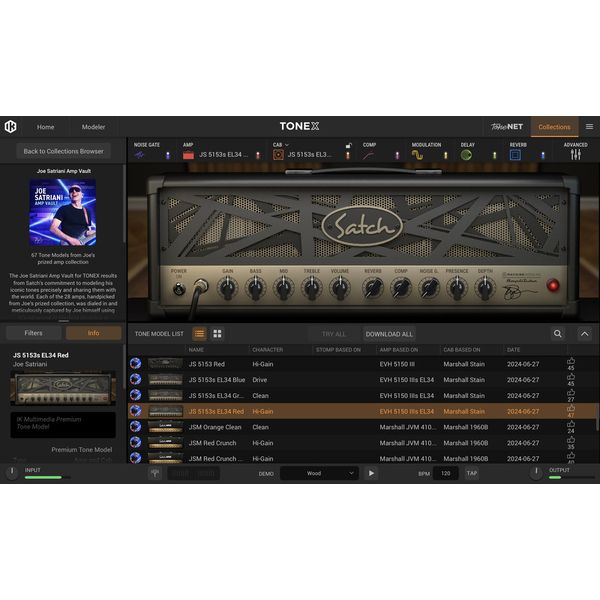Click the Try All button
The height and width of the screenshot is (600, 600).
334,334
